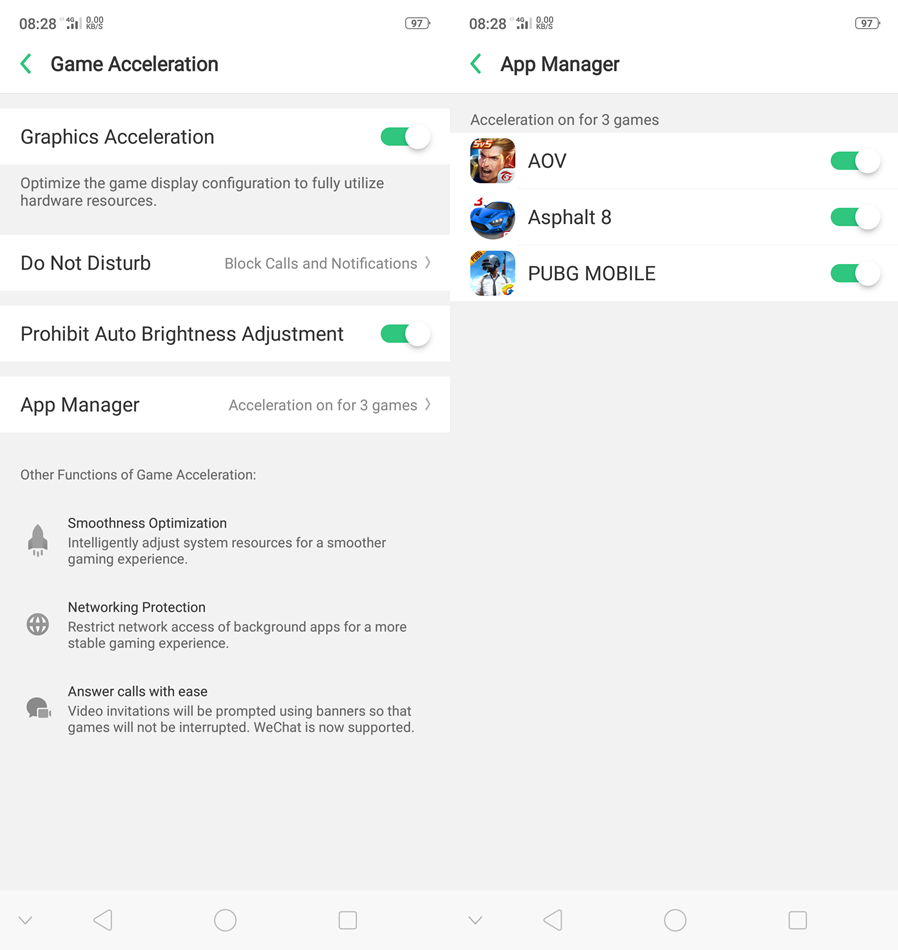The image size is (898, 950).
Task: Tap the Smoothness Optimization rocket icon
Action: click(38, 540)
